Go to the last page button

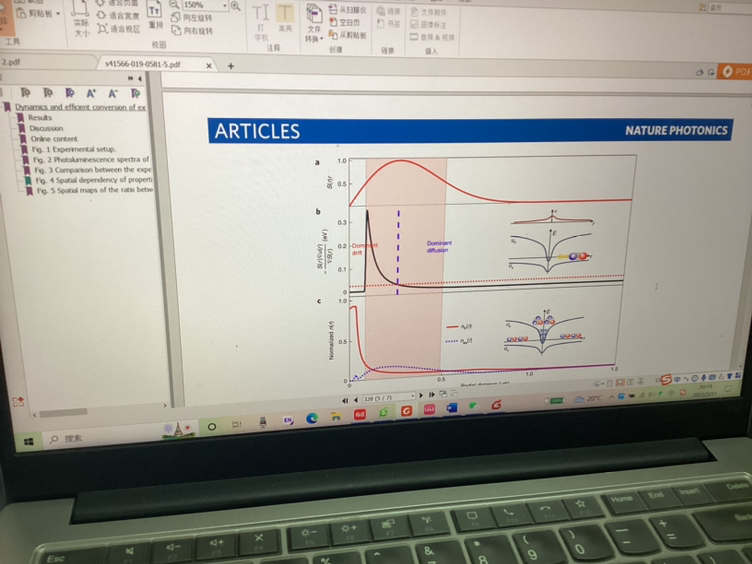tap(432, 395)
